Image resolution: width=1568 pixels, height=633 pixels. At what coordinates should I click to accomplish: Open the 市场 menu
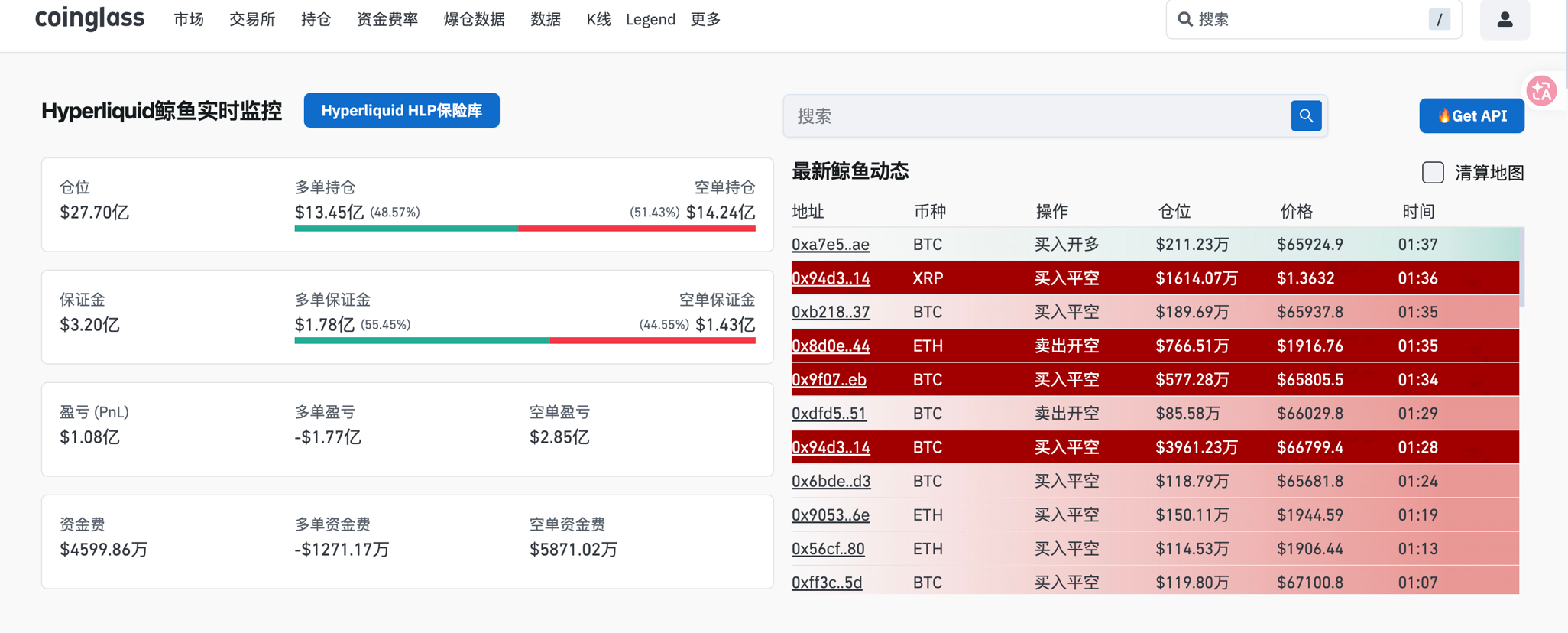(189, 19)
